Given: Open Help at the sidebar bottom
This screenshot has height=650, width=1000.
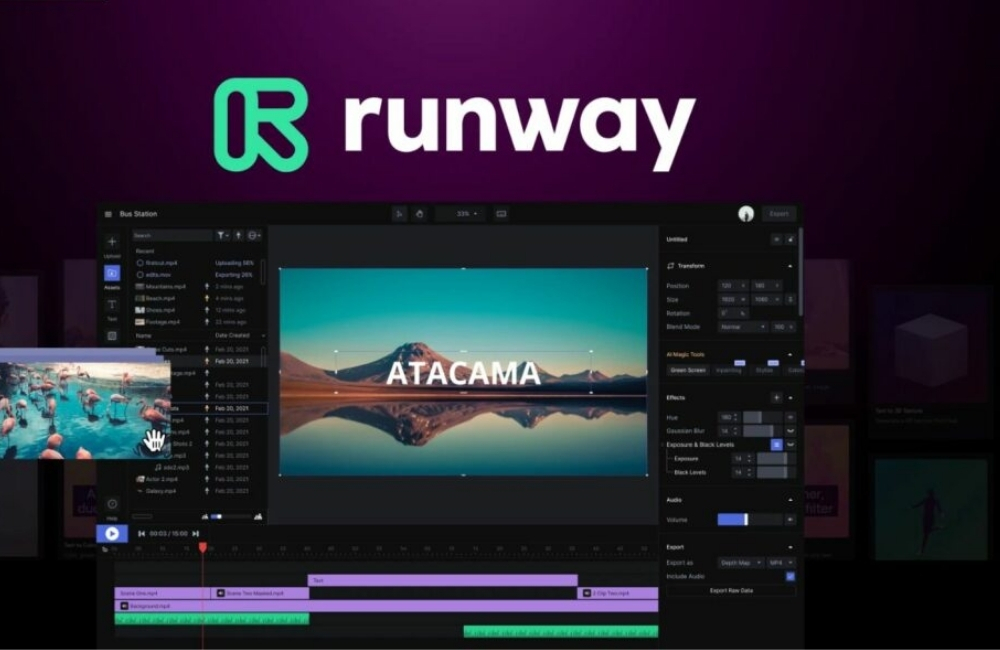Looking at the screenshot, I should pos(112,504).
